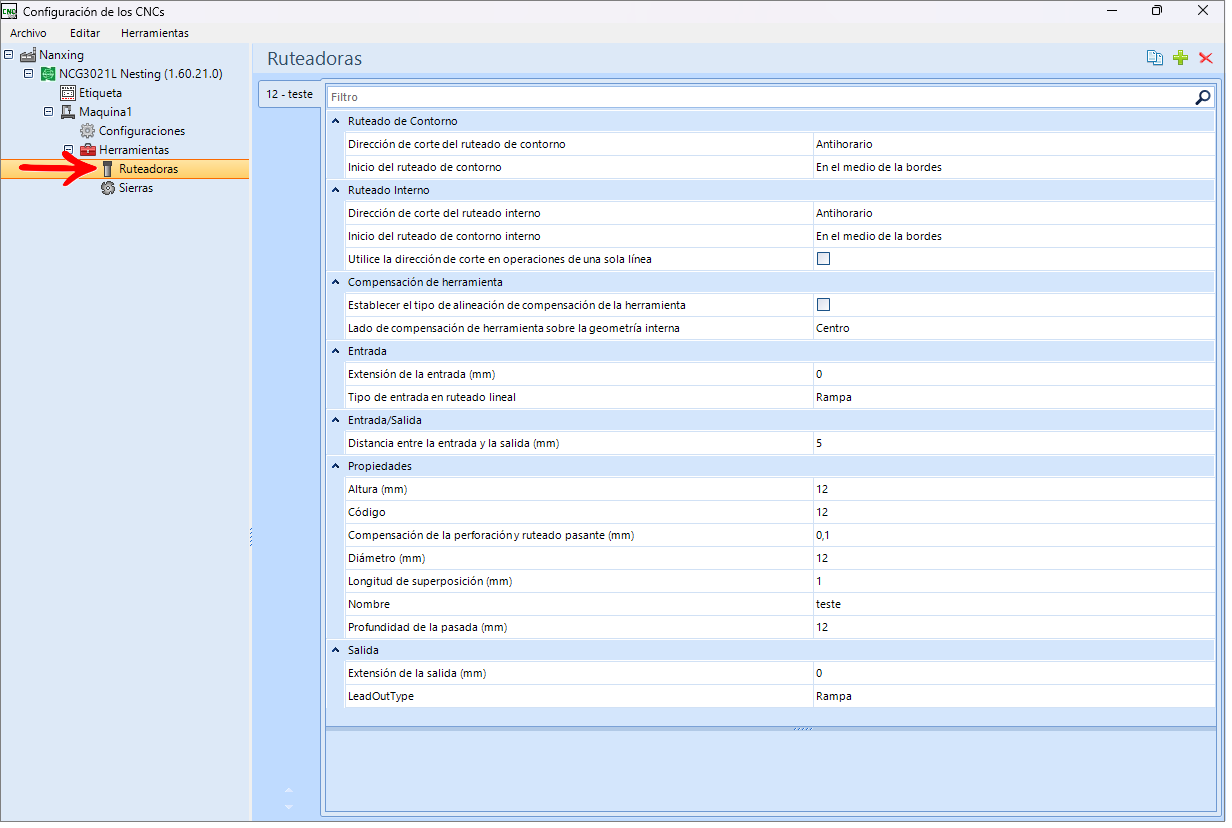
Task: Edit Altura (mm) value
Action: tap(1012, 489)
